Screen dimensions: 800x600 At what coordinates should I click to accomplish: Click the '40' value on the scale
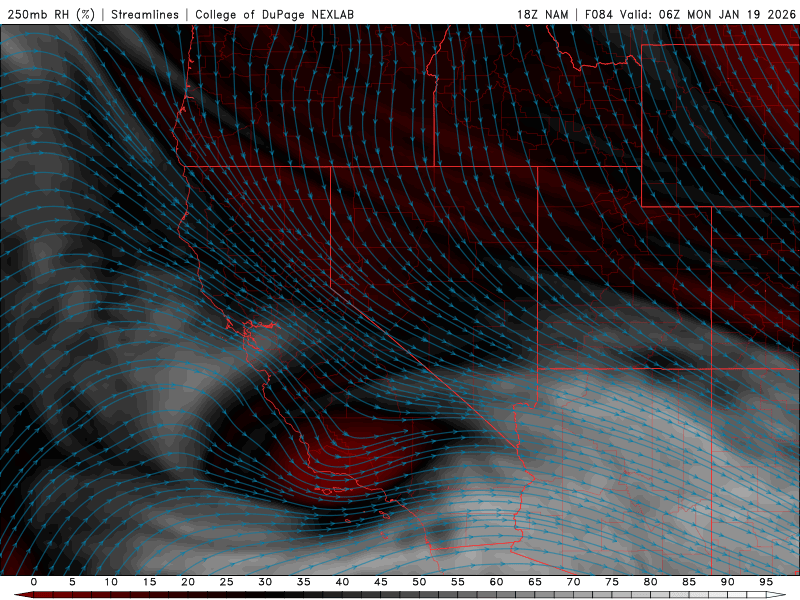[342, 582]
